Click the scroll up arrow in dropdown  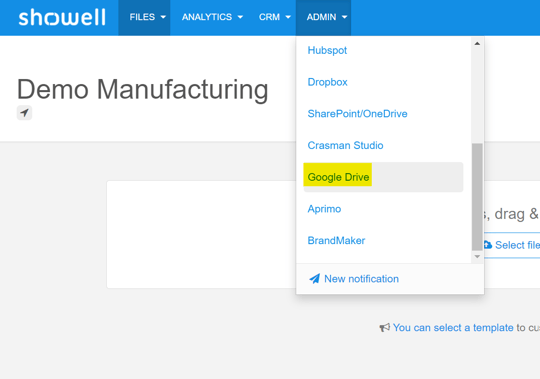pyautogui.click(x=477, y=43)
